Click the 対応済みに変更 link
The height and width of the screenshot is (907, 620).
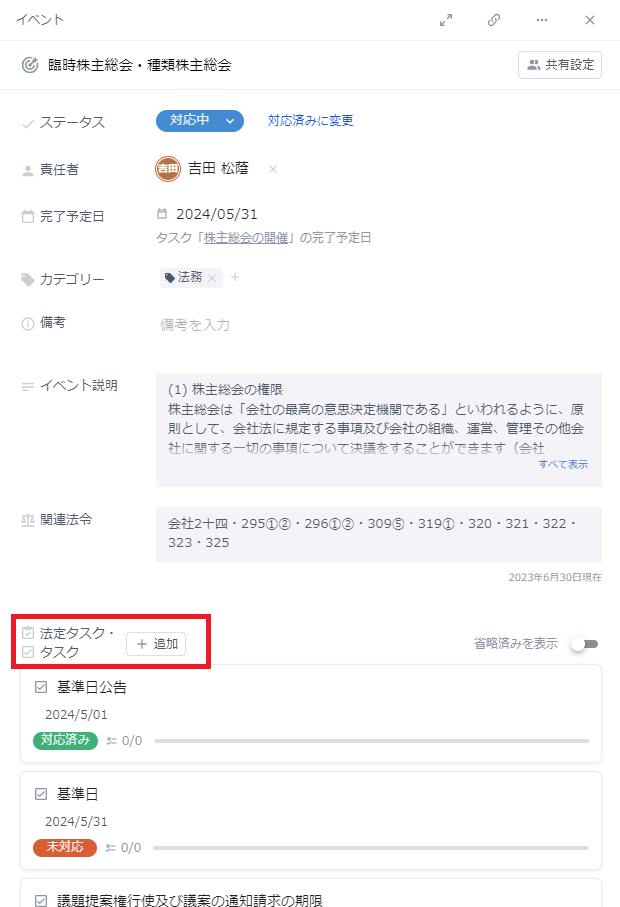click(311, 120)
